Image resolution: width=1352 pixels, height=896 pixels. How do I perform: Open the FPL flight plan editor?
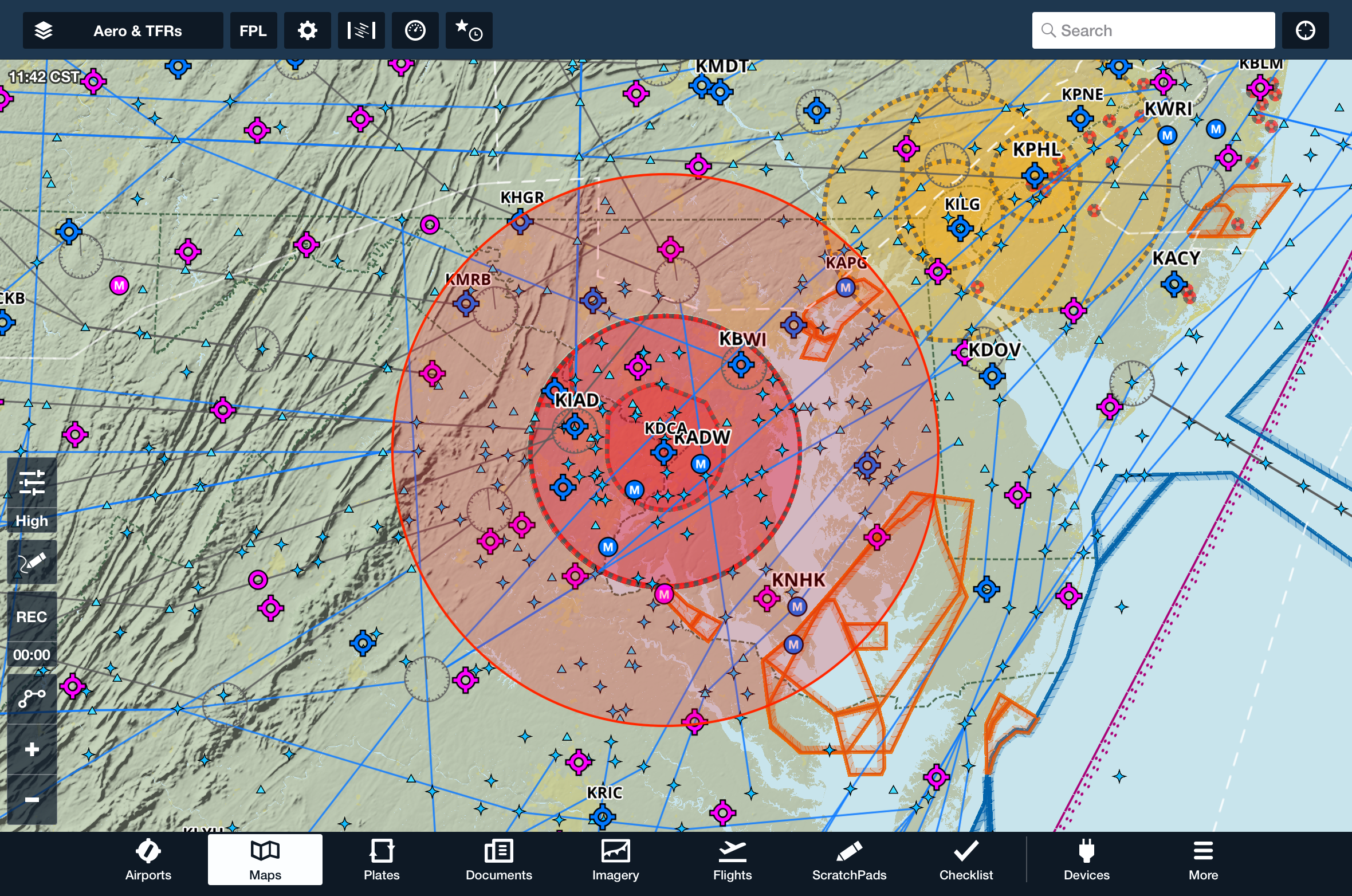(x=253, y=30)
